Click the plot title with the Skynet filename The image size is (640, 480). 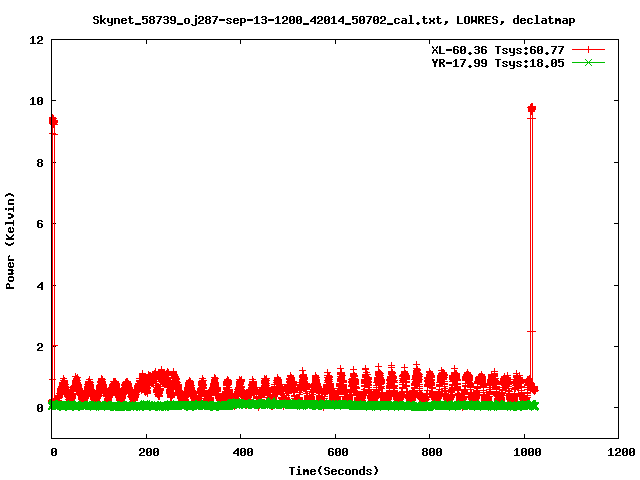pos(333,19)
